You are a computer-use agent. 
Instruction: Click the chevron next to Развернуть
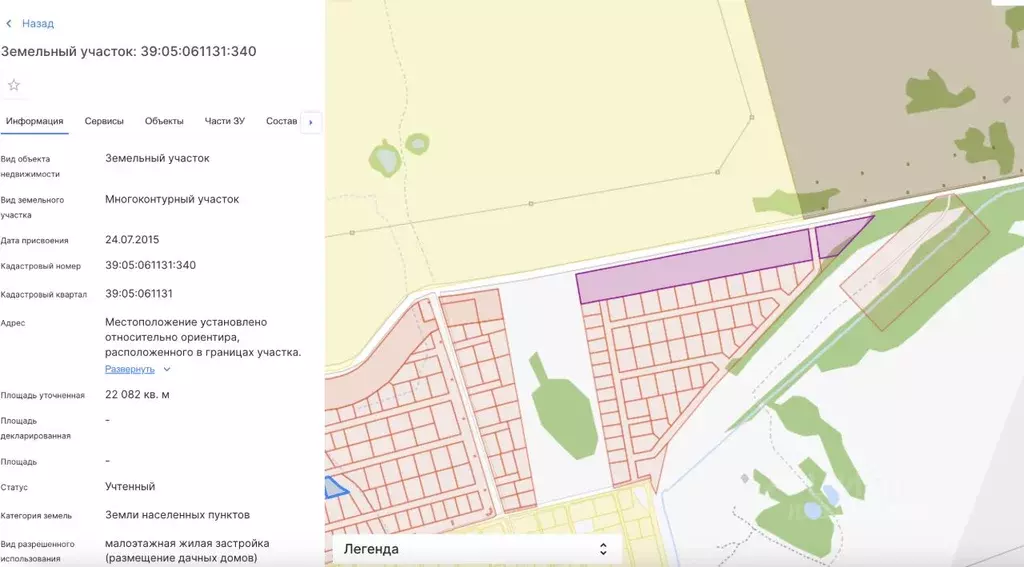(x=167, y=369)
